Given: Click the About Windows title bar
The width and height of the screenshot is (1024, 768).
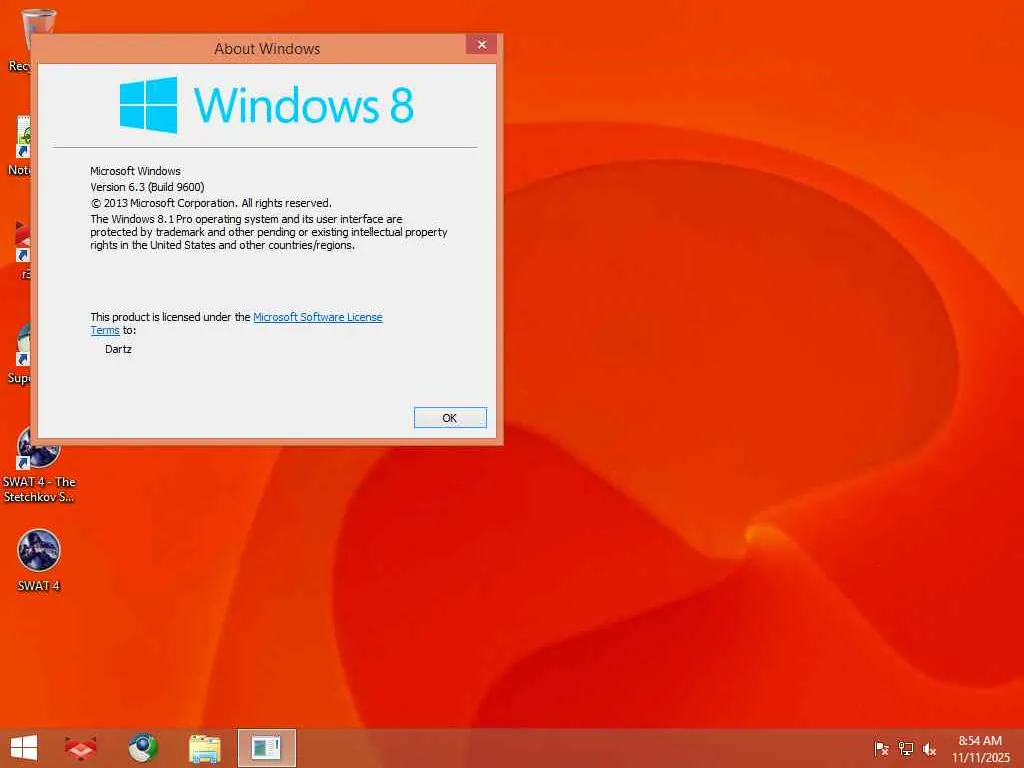Looking at the screenshot, I should coord(266,49).
